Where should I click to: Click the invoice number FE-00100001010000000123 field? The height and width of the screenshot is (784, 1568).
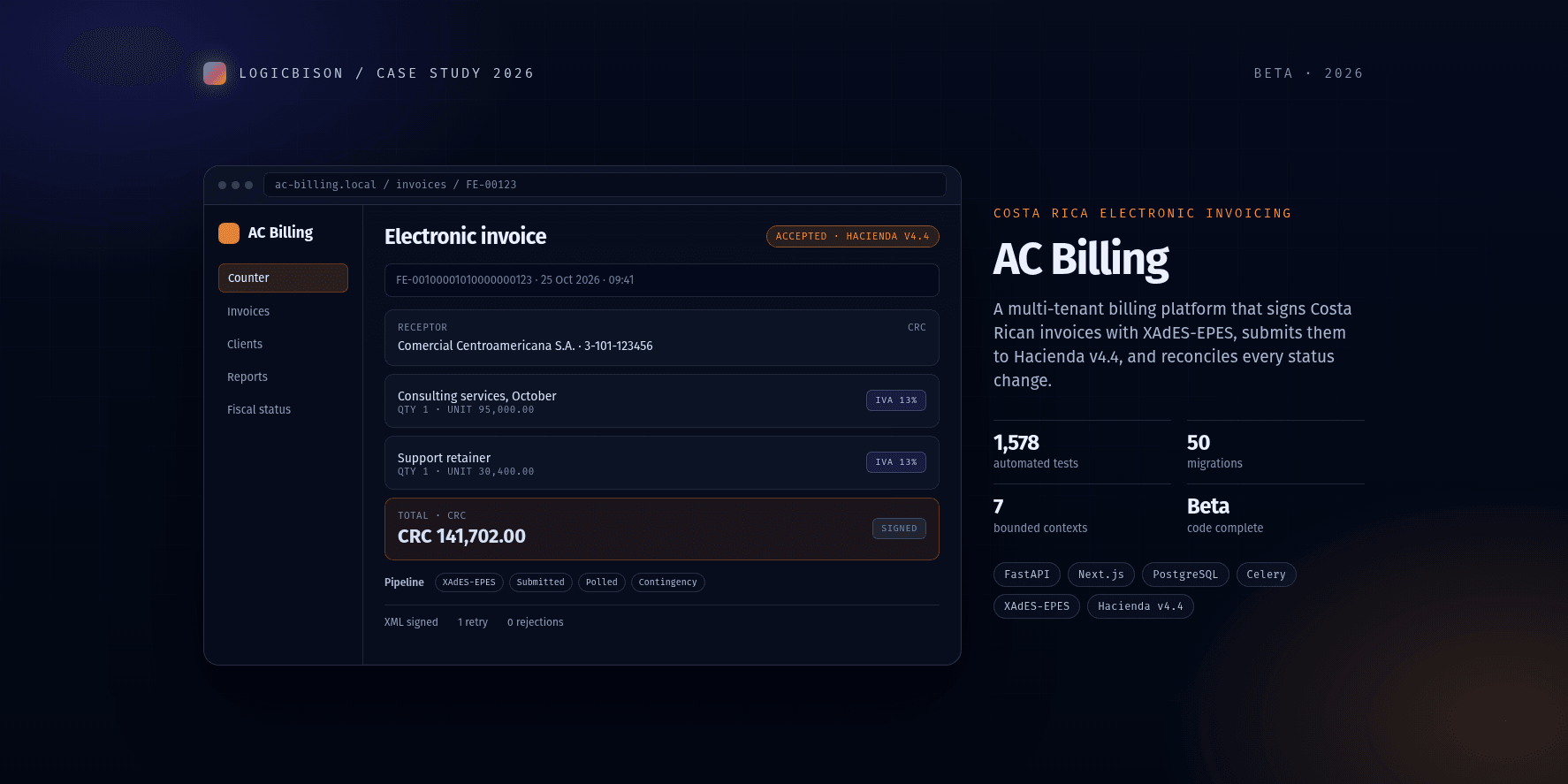(661, 280)
